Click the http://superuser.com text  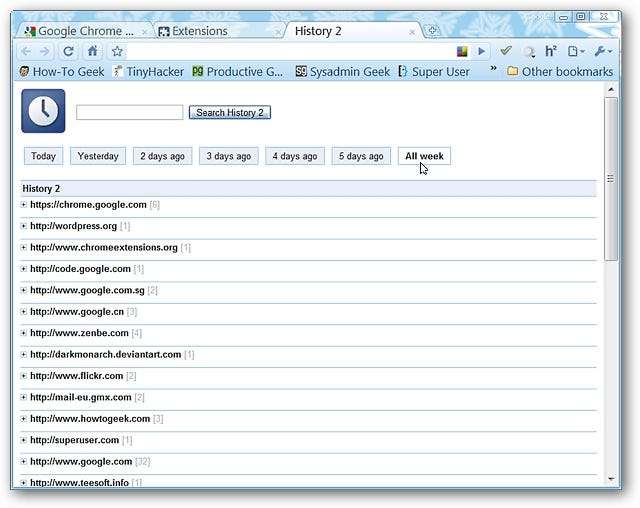click(75, 440)
